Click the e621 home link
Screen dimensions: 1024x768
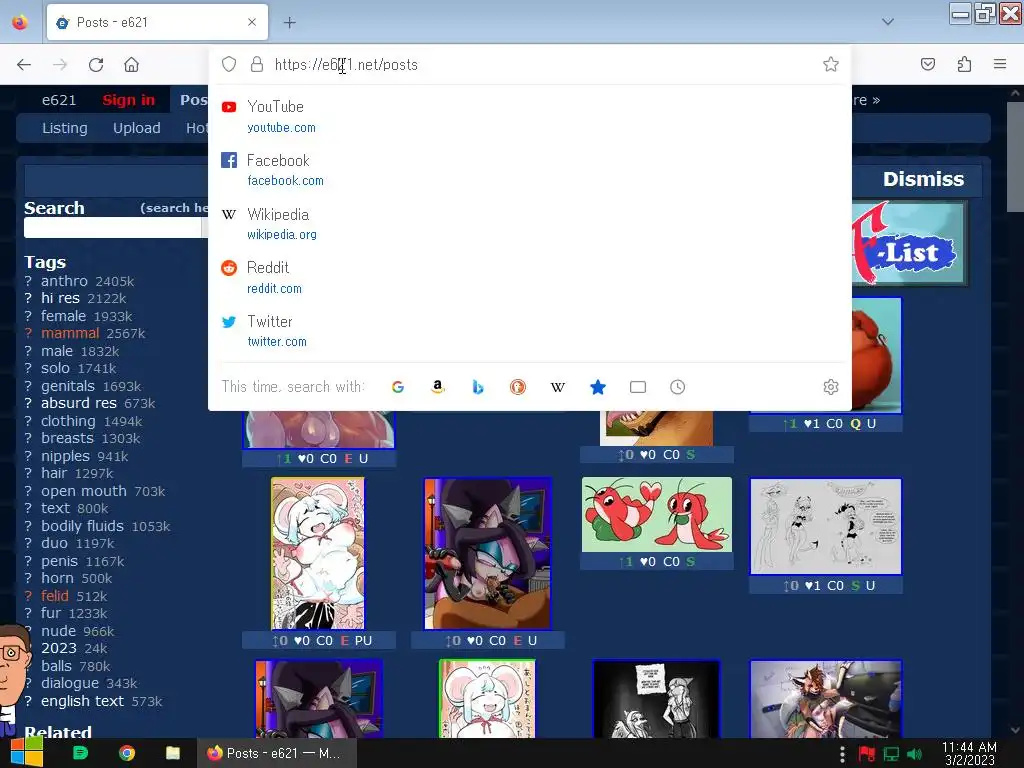tap(59, 100)
